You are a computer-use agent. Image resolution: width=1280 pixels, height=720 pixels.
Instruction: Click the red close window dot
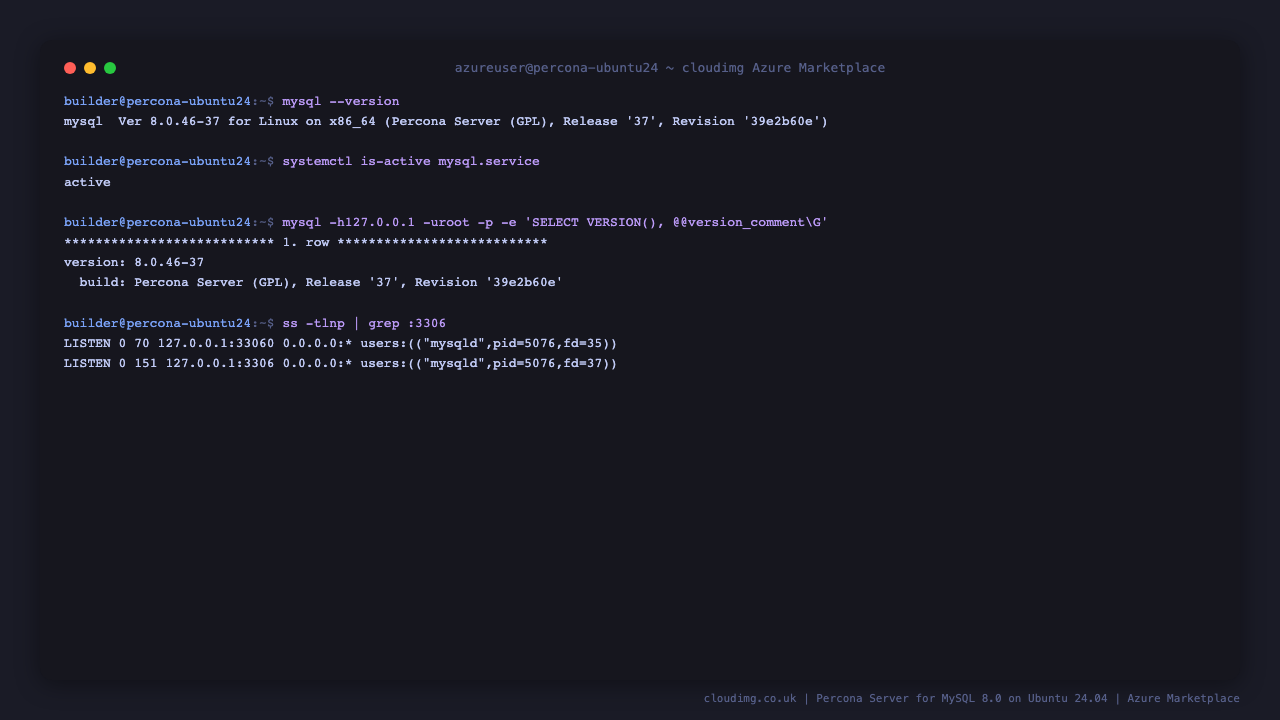[70, 68]
